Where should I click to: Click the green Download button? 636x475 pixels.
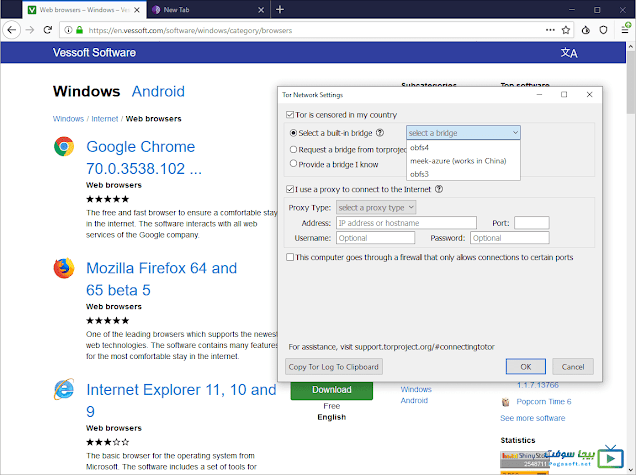click(331, 390)
